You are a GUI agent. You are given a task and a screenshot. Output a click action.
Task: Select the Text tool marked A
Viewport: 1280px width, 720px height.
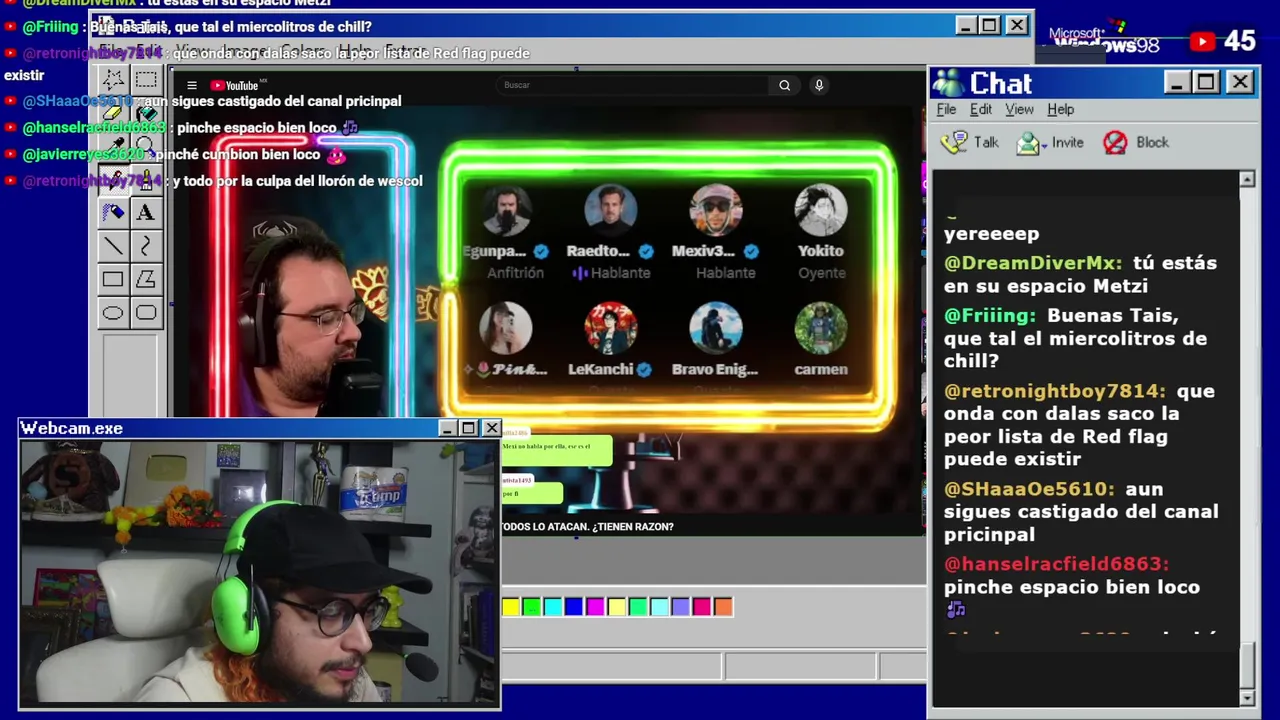pyautogui.click(x=146, y=212)
